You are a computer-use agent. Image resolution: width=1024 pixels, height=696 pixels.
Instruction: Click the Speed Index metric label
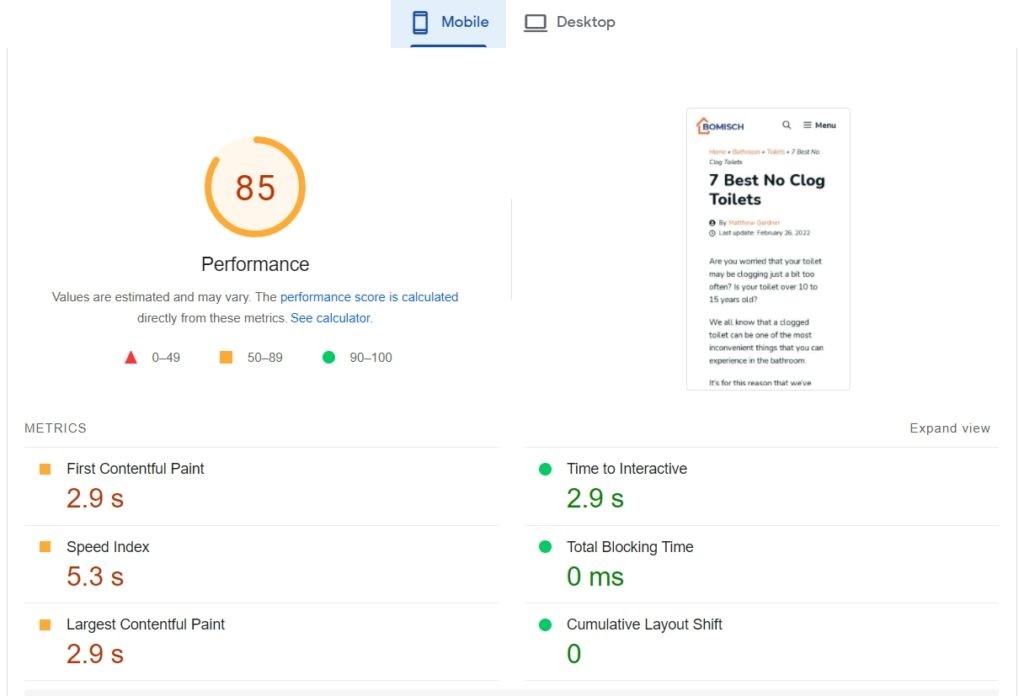click(108, 547)
